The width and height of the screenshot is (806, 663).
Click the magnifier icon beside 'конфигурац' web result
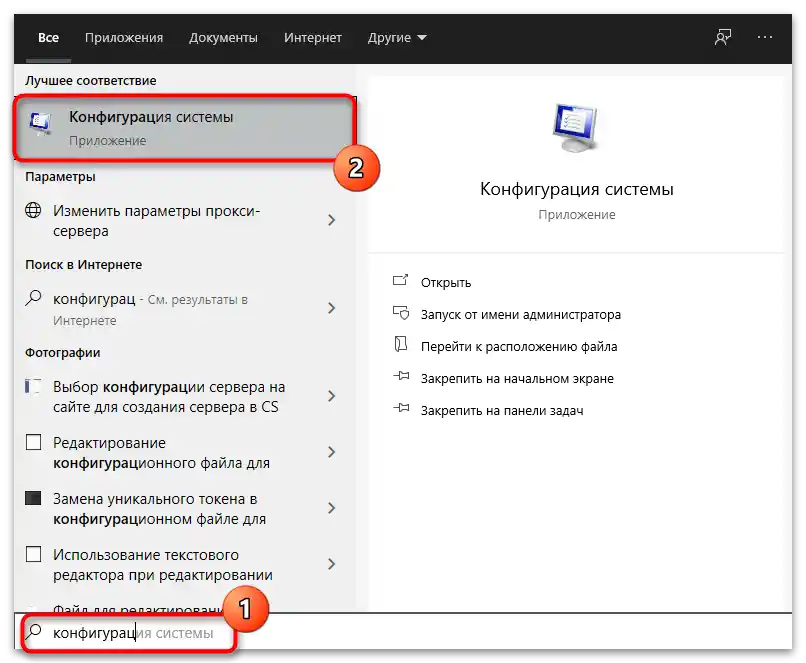[33, 298]
